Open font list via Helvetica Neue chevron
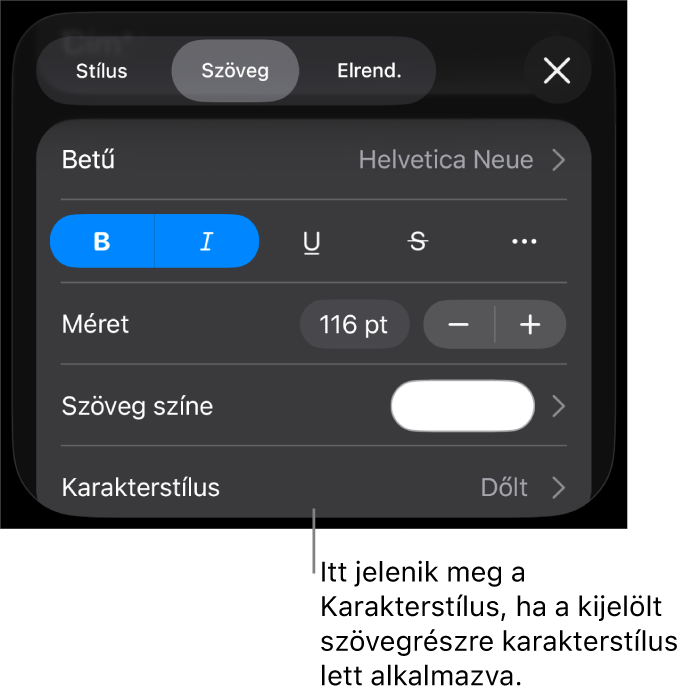This screenshot has width=684, height=694. pos(559,160)
